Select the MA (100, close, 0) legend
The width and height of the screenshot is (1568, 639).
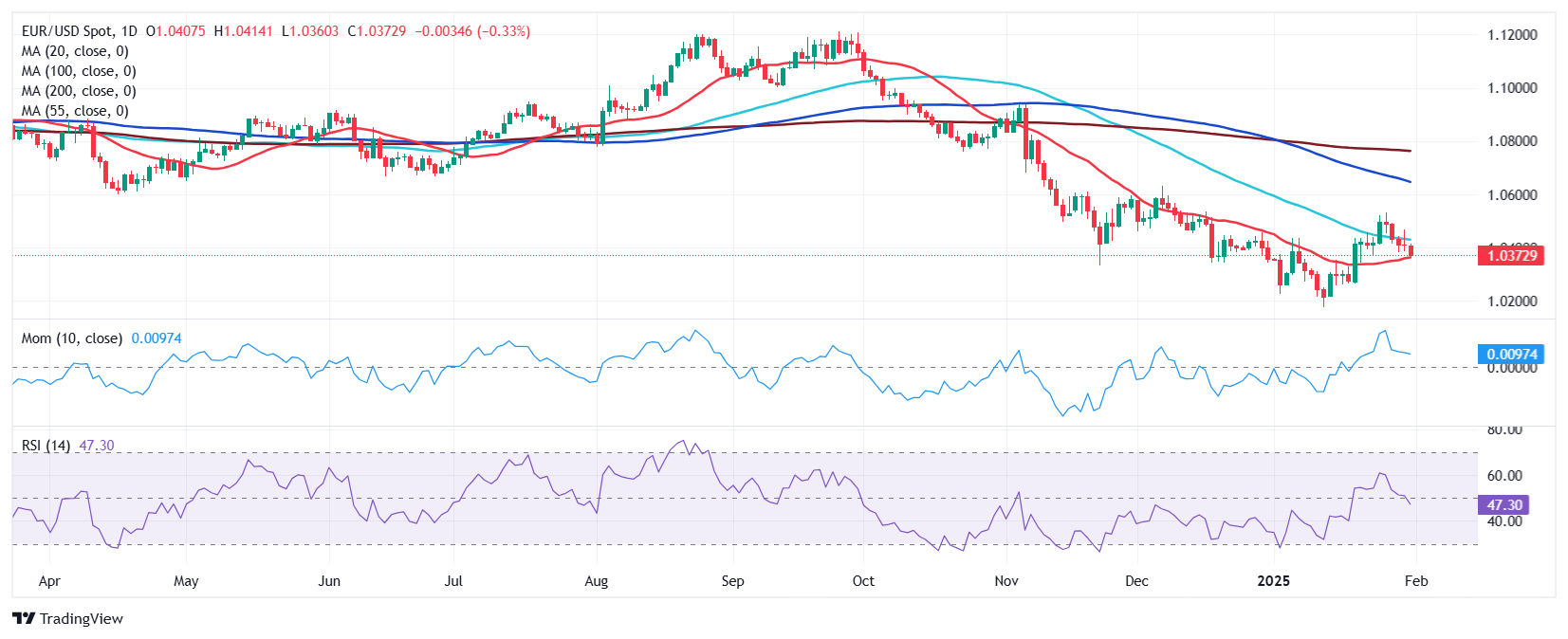[x=79, y=71]
